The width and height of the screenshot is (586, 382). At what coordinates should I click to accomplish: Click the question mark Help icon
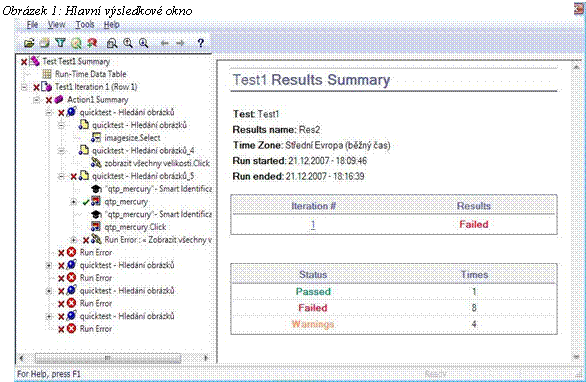tap(200, 43)
